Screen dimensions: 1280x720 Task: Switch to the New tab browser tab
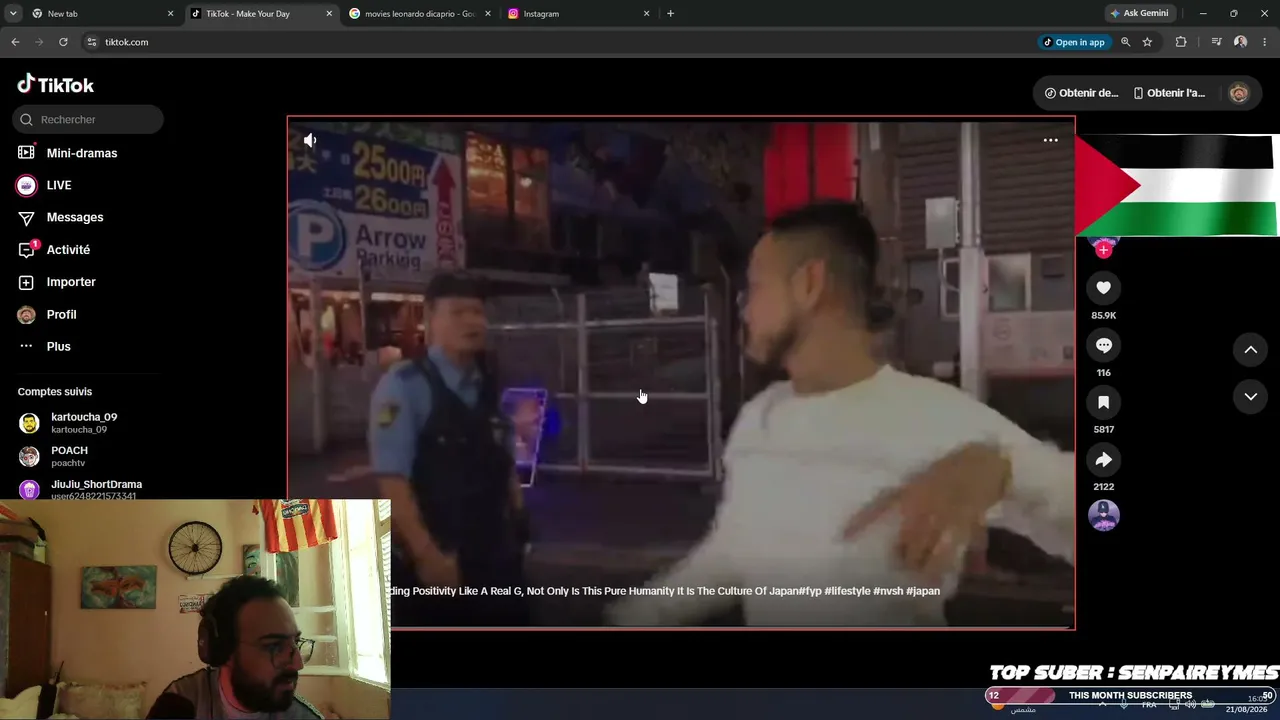103,14
